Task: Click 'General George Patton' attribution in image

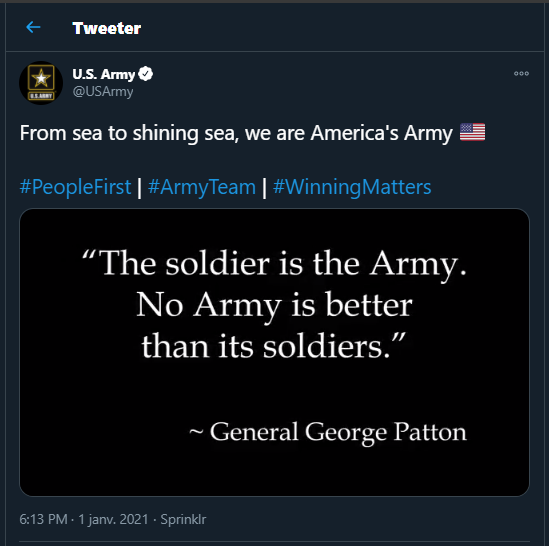Action: click(338, 432)
